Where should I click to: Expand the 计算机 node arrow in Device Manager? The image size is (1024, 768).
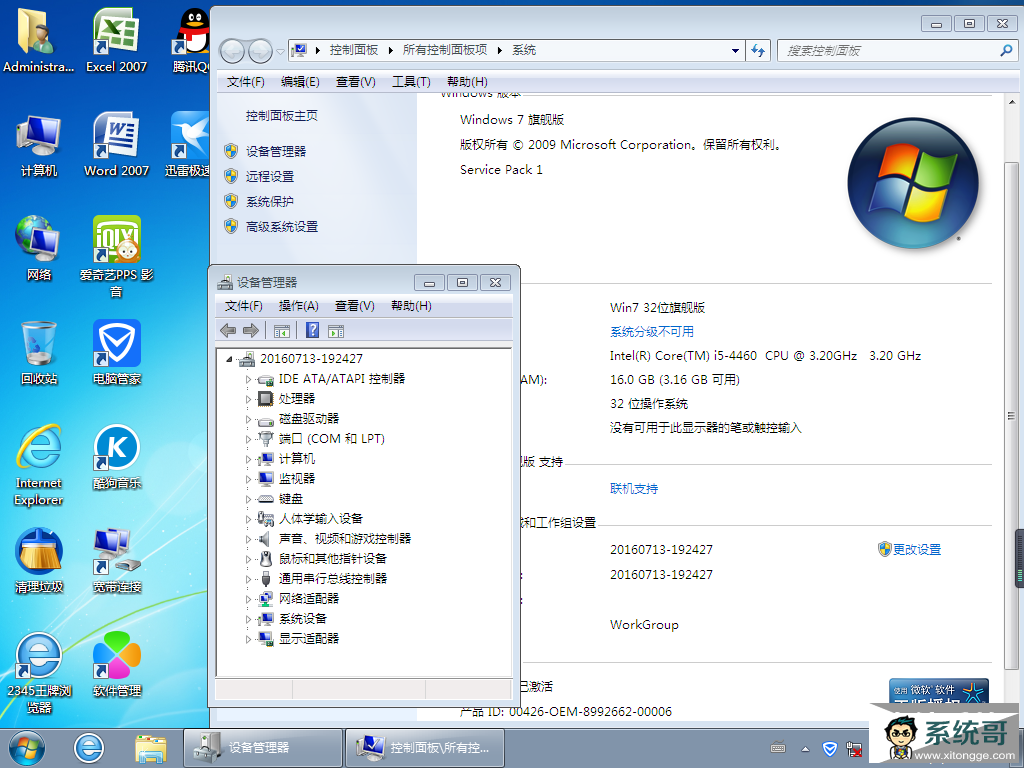(248, 459)
